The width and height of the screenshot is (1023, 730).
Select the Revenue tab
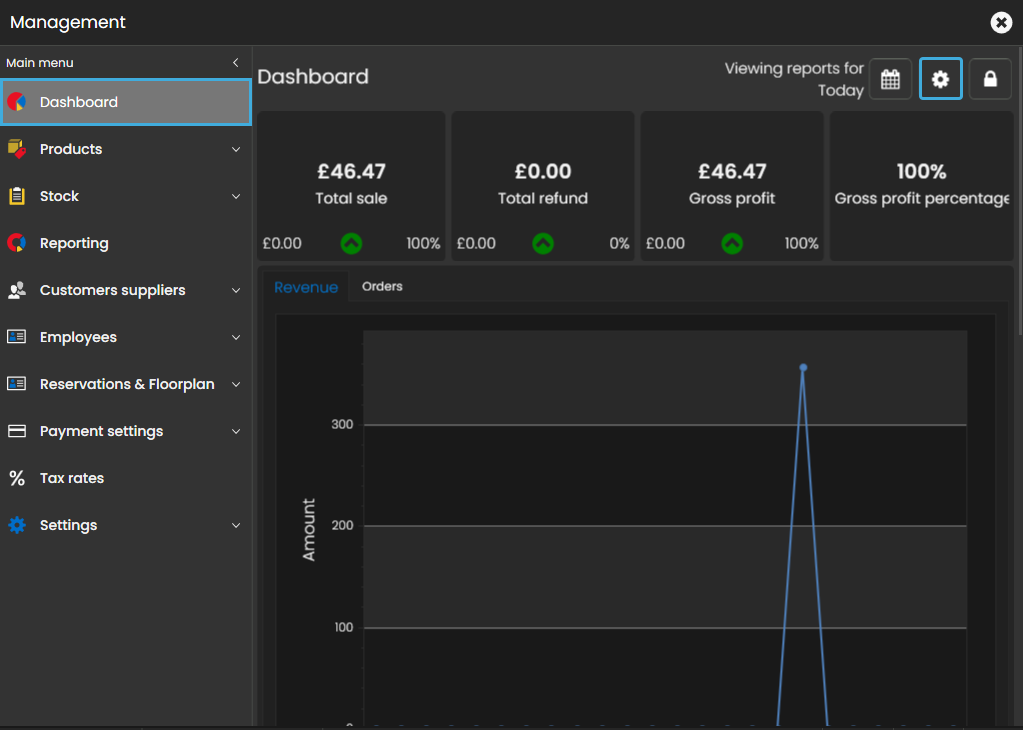[306, 287]
